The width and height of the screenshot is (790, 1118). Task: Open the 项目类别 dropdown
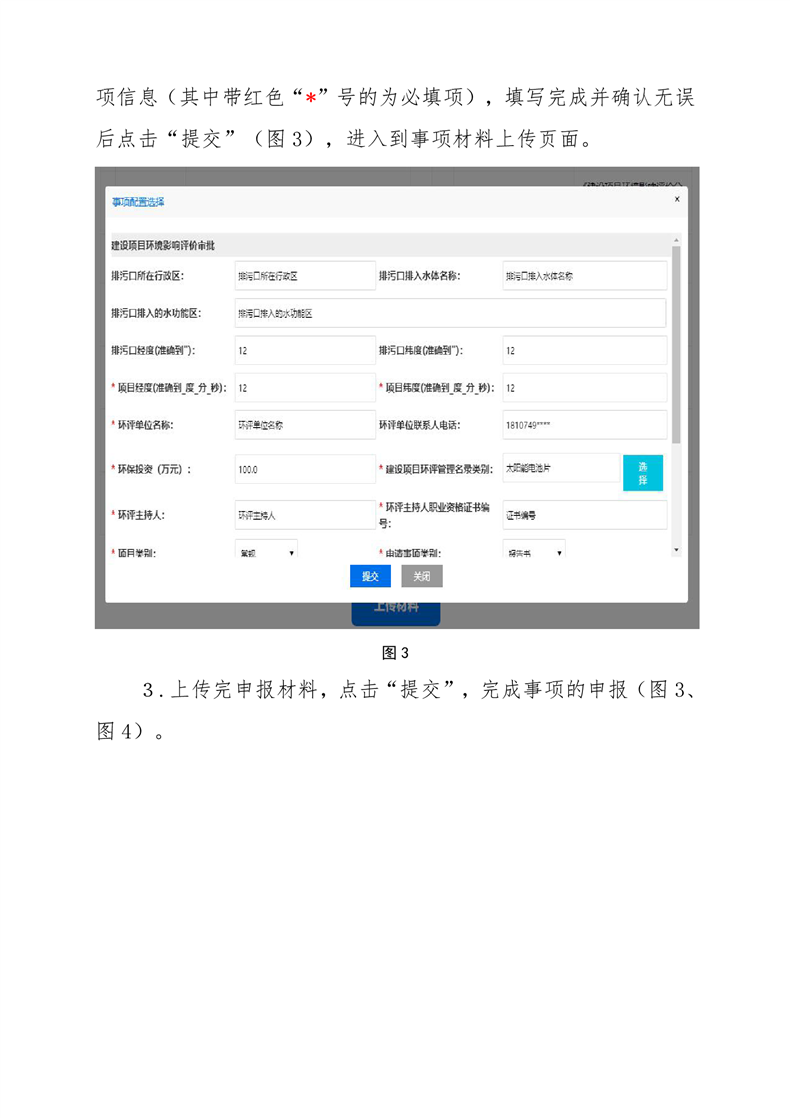(266, 549)
